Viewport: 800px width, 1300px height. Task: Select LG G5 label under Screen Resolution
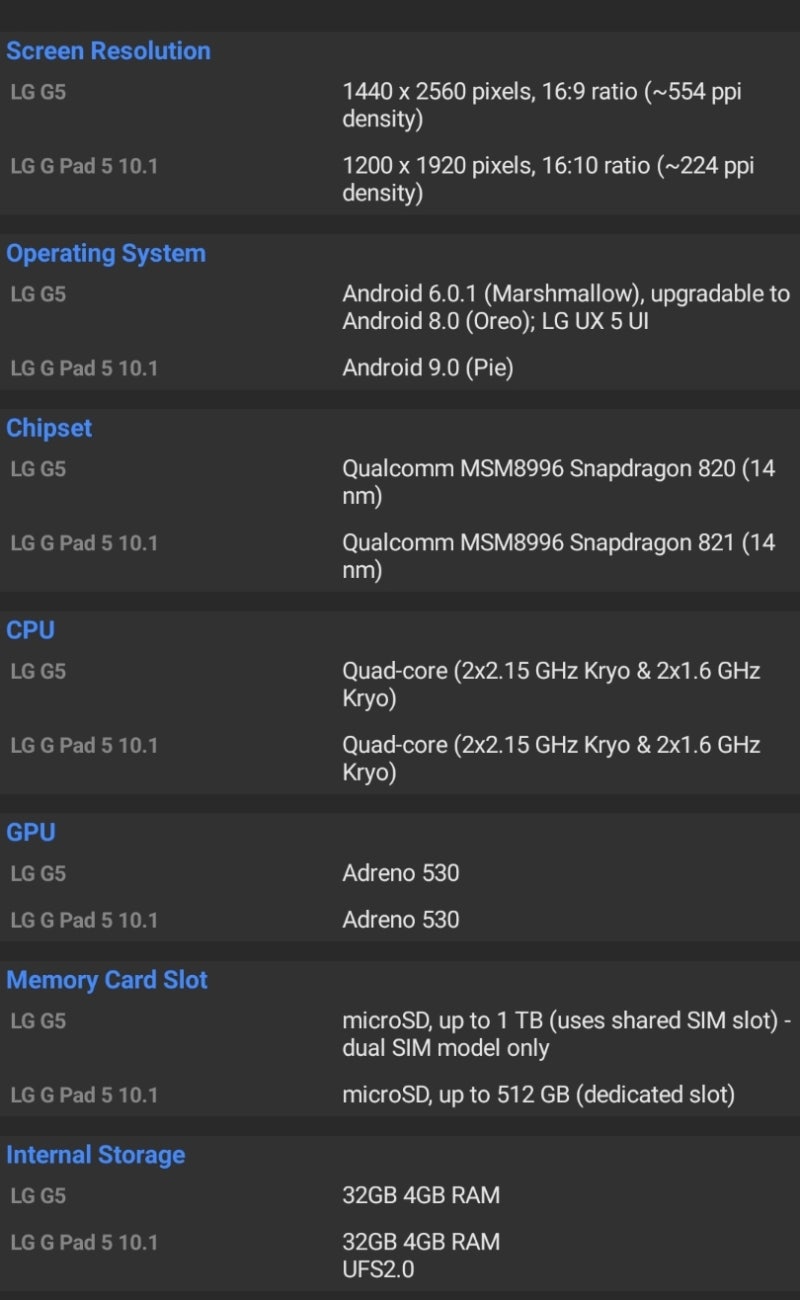tap(38, 93)
